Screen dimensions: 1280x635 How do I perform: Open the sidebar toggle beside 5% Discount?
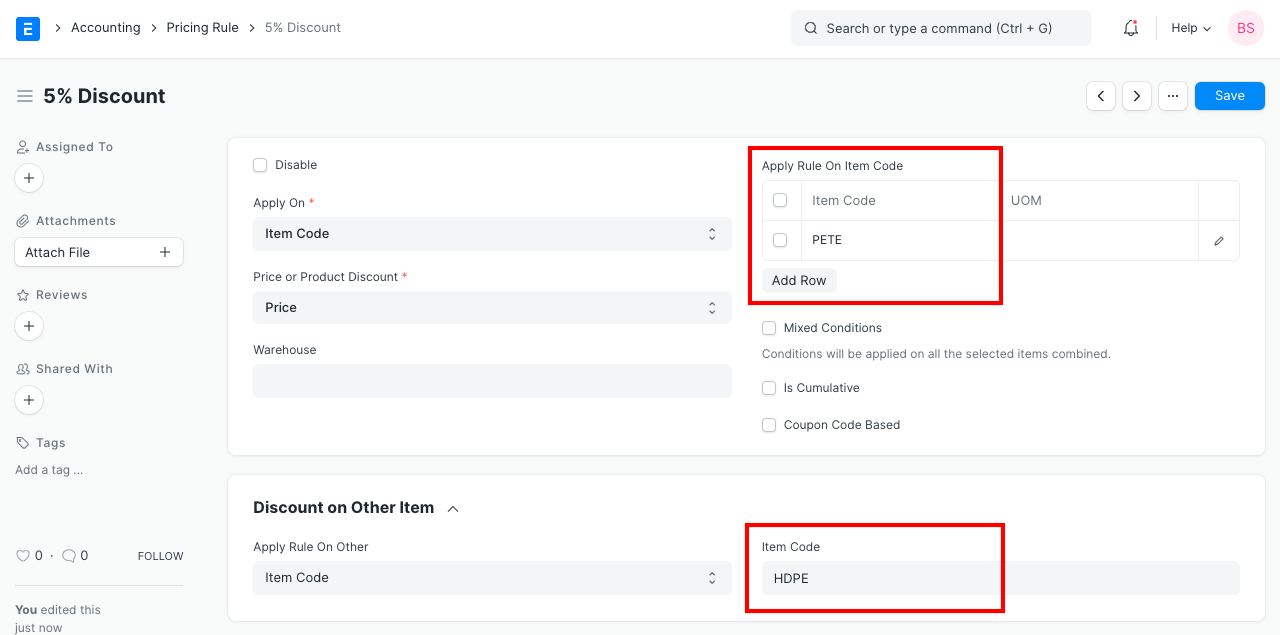pos(25,95)
